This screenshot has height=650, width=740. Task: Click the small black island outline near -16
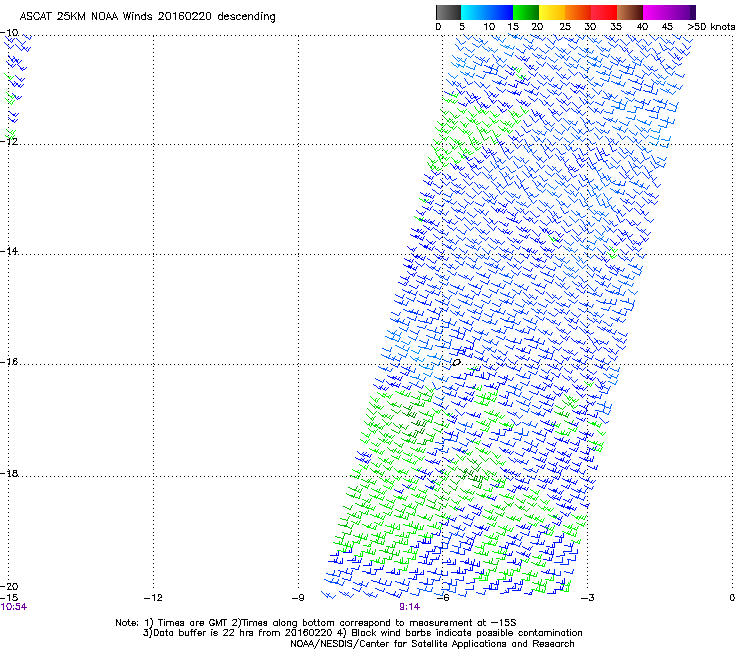pyautogui.click(x=456, y=362)
